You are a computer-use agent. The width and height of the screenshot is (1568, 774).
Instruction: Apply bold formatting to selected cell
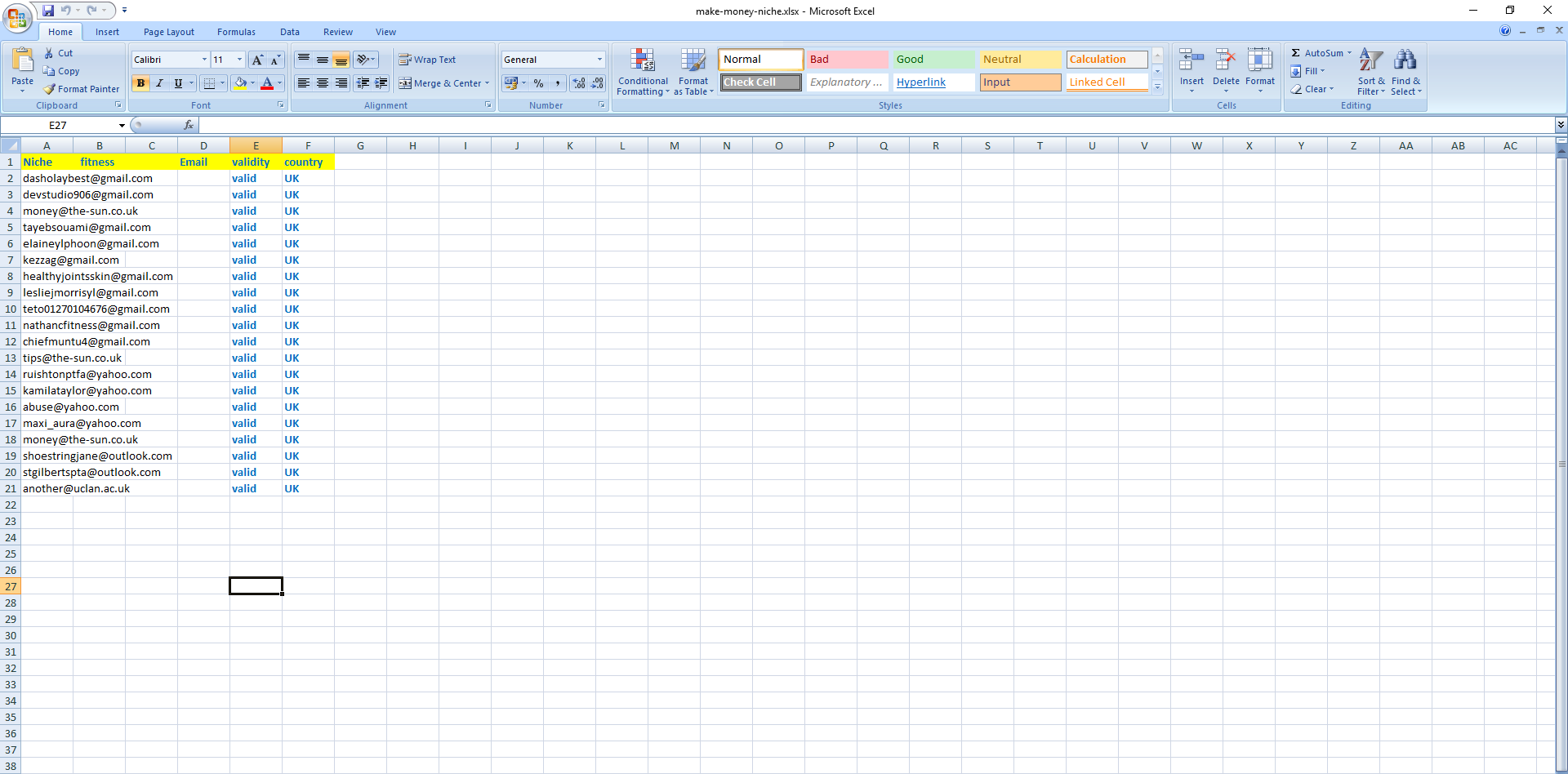(140, 82)
